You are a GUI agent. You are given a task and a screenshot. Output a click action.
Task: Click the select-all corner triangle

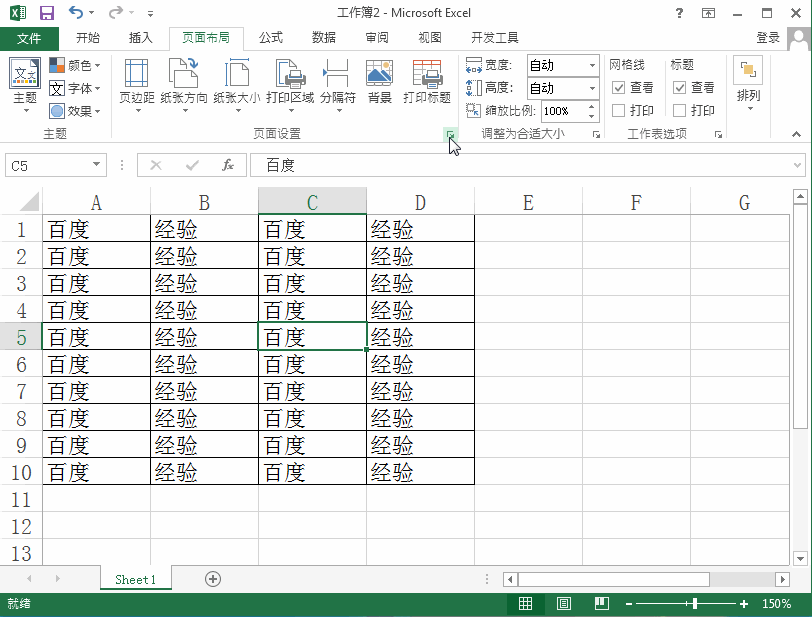[29, 202]
